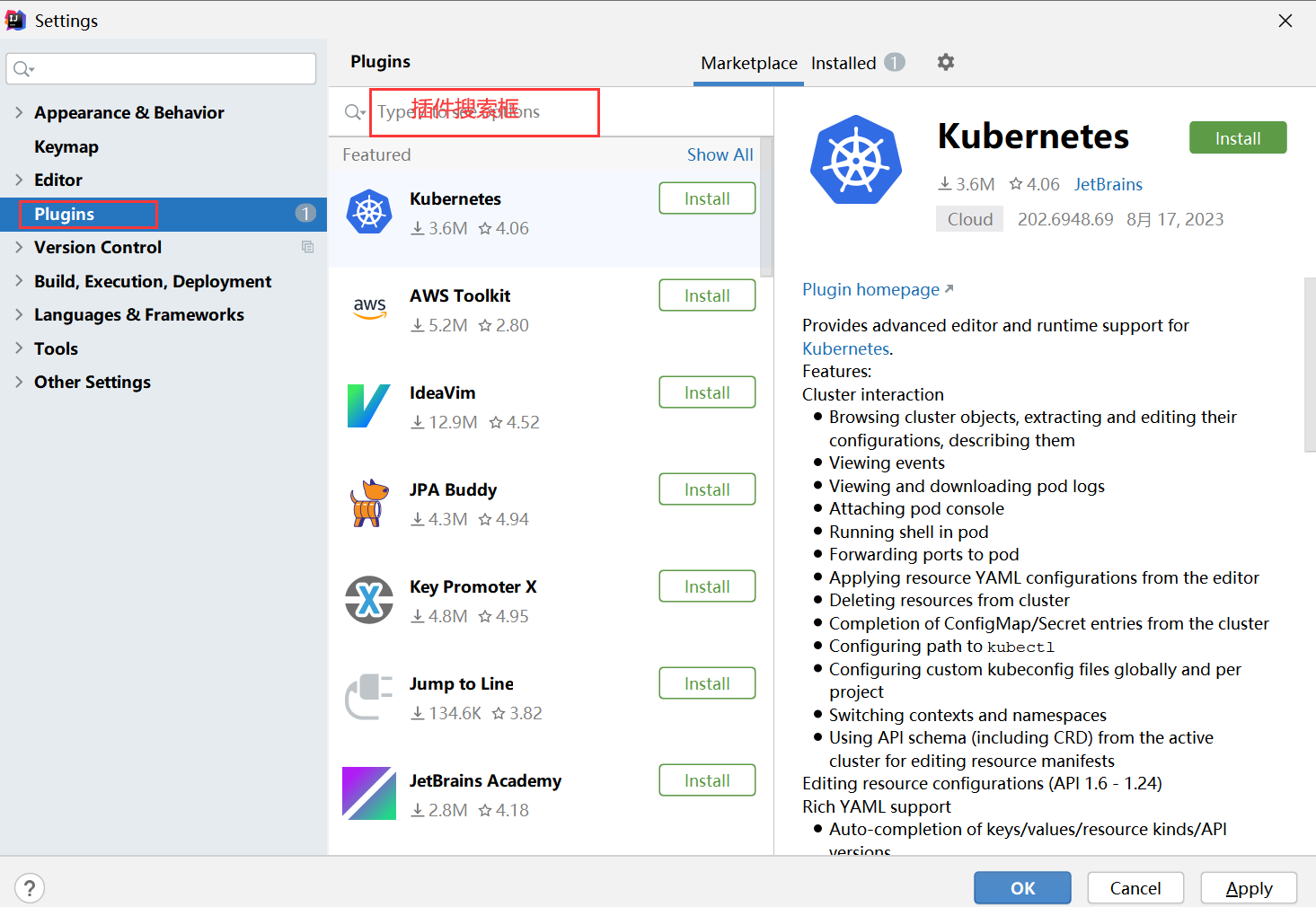Select the IdeaVim plugin title

pos(443,392)
